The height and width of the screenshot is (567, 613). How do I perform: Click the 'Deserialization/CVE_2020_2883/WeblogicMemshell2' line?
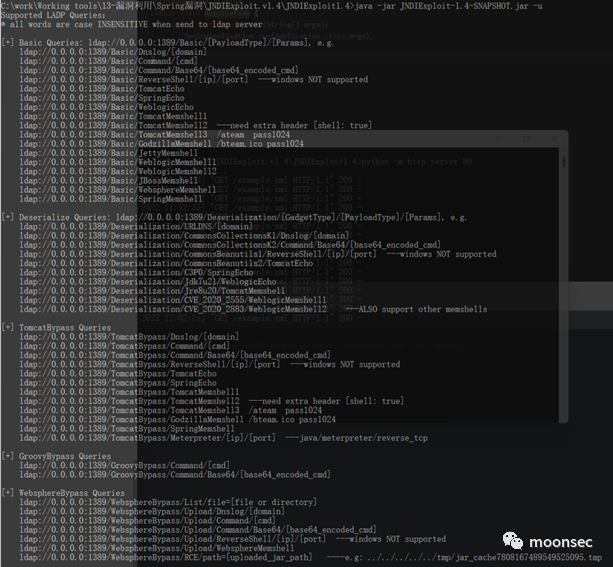[253, 309]
